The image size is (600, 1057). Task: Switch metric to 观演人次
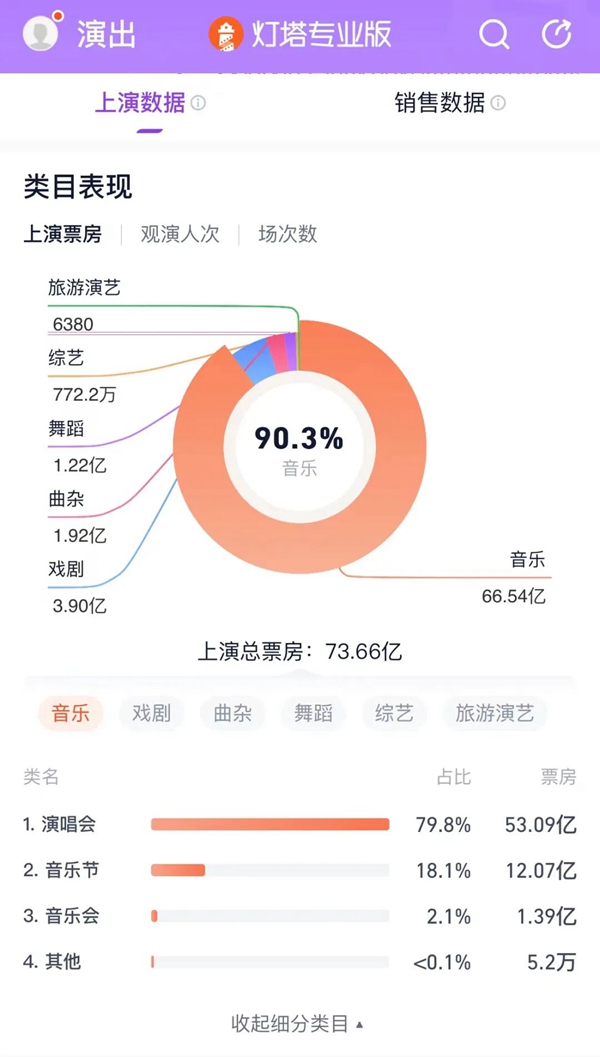[179, 234]
